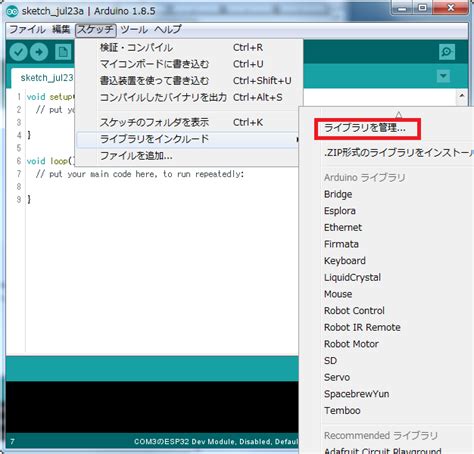Viewport: 474px width, 454px height.
Task: Open the tab dropdown arrow button
Action: tap(443, 76)
